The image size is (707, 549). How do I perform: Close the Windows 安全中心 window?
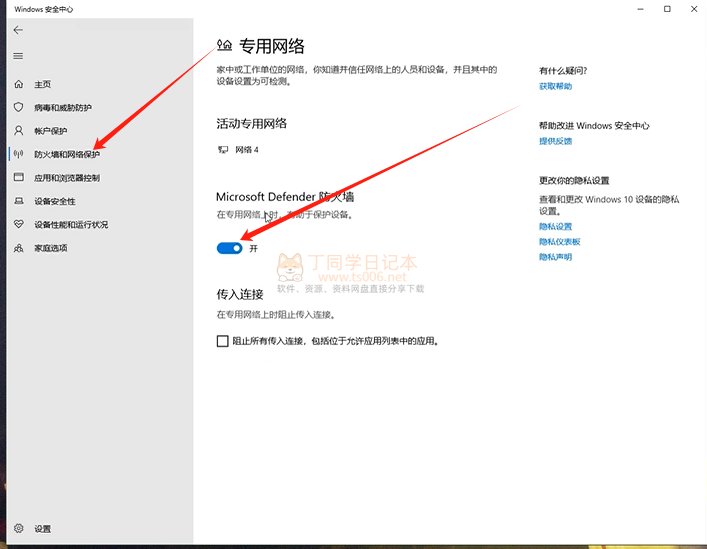pyautogui.click(x=693, y=9)
